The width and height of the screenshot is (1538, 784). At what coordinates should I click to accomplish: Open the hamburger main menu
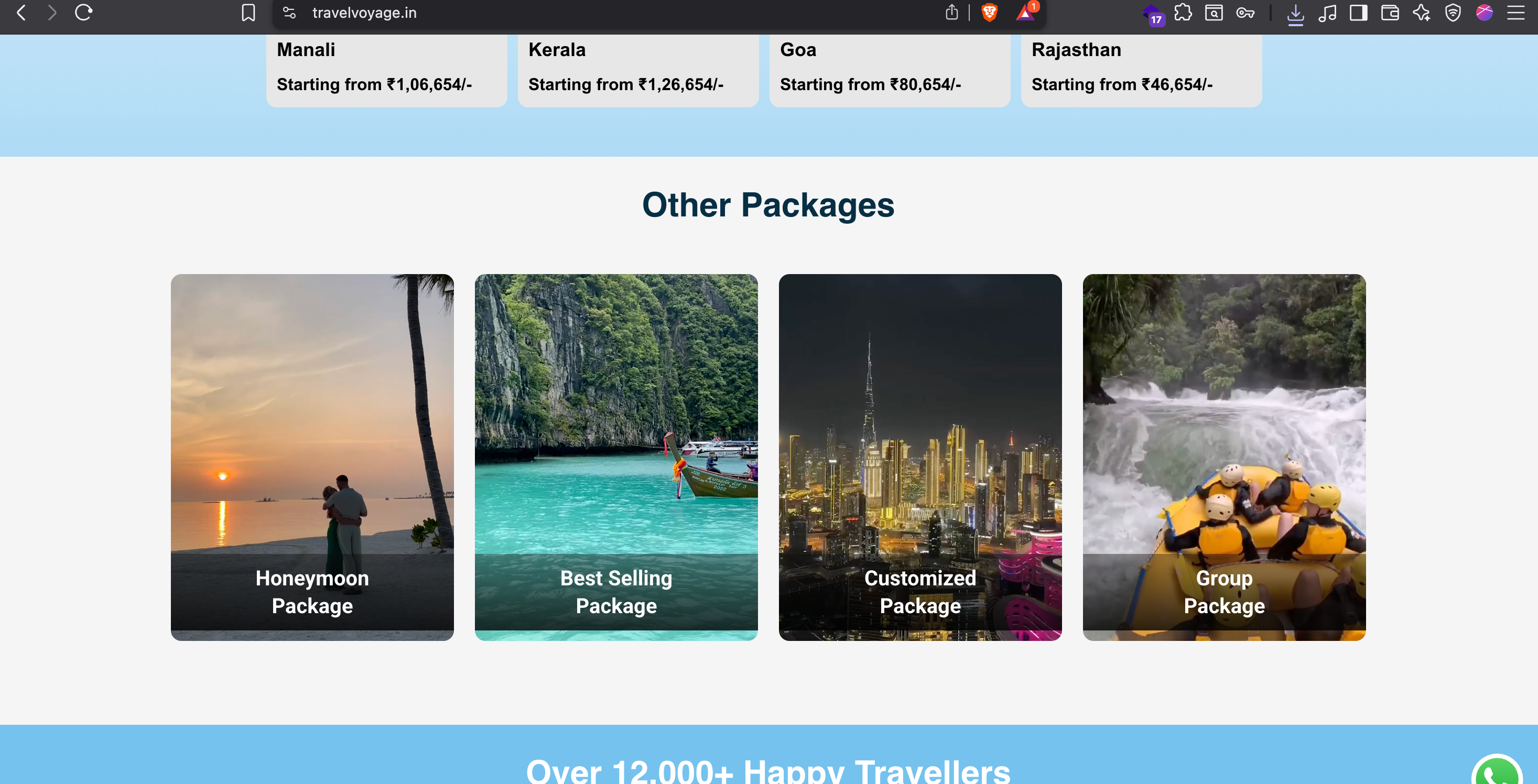[x=1515, y=13]
